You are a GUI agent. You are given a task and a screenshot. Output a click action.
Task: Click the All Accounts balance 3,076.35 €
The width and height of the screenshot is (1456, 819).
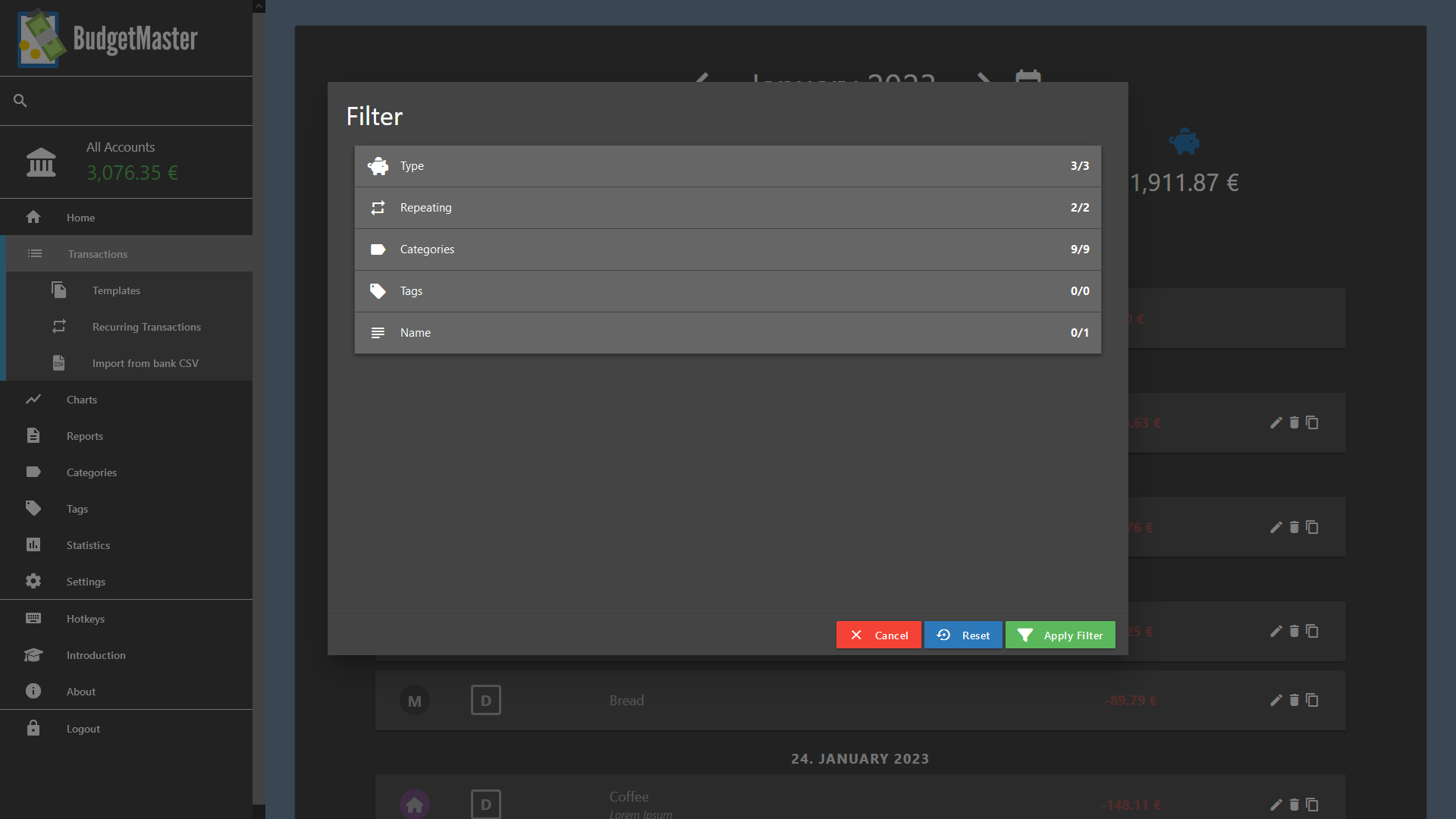132,173
